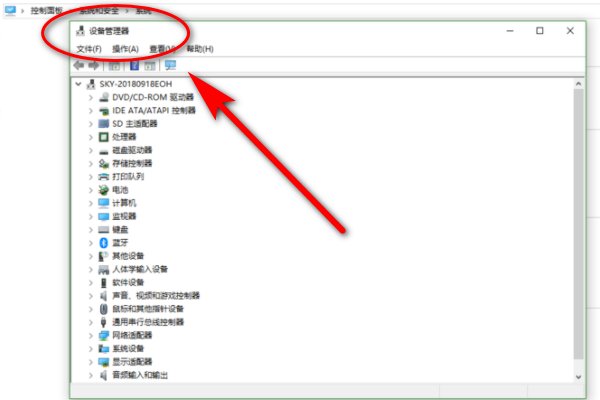This screenshot has width=600, height=400.
Task: Click the speaker icon for 声音、视频和游戏控制器
Action: [104, 296]
